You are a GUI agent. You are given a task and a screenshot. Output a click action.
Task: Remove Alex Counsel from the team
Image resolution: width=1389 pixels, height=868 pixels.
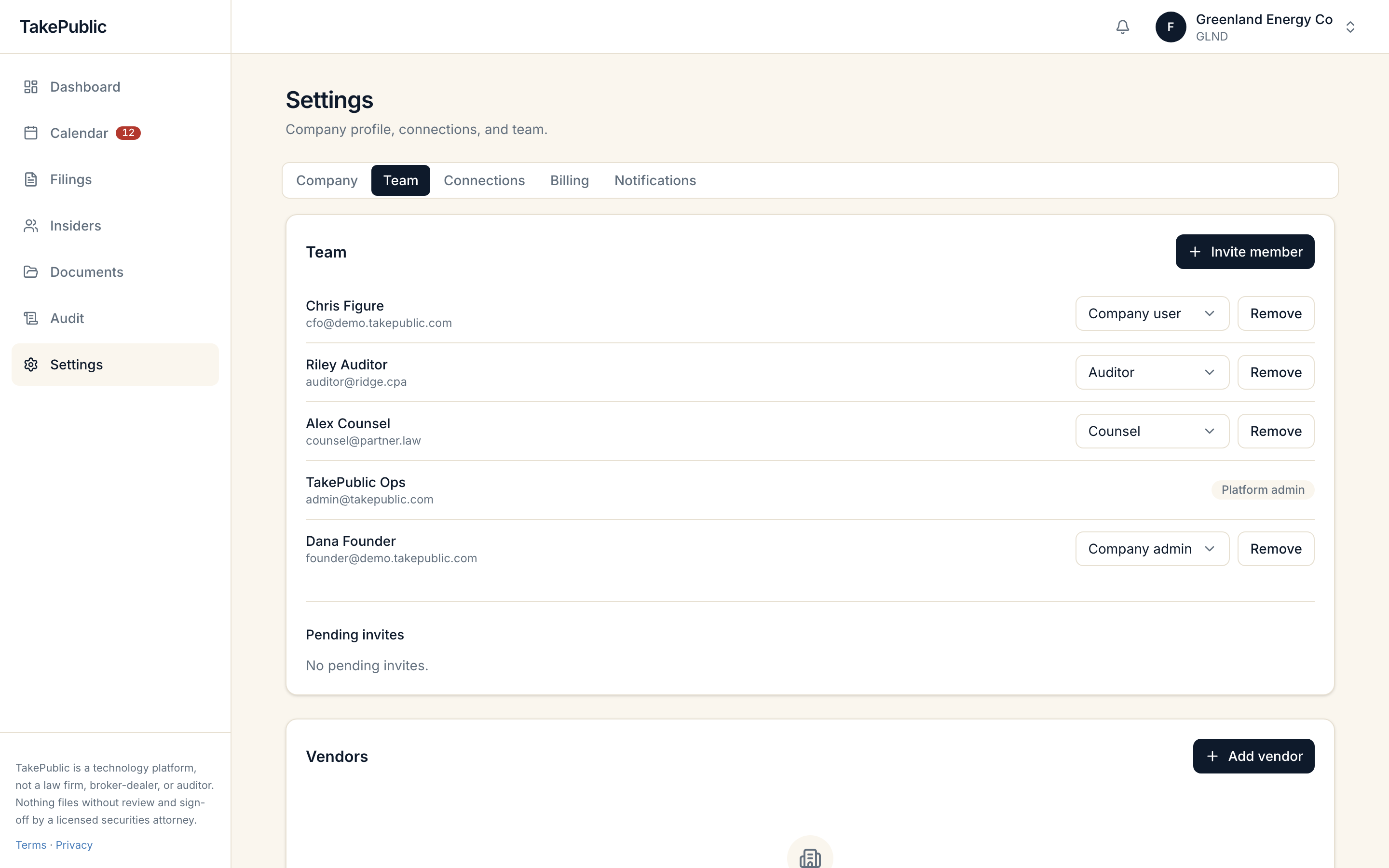(x=1275, y=431)
